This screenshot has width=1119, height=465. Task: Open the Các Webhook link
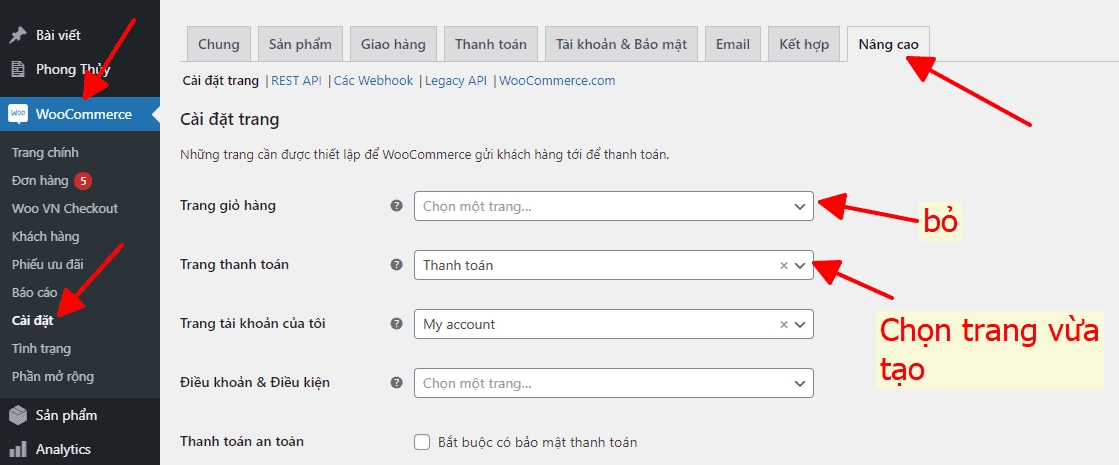374,81
